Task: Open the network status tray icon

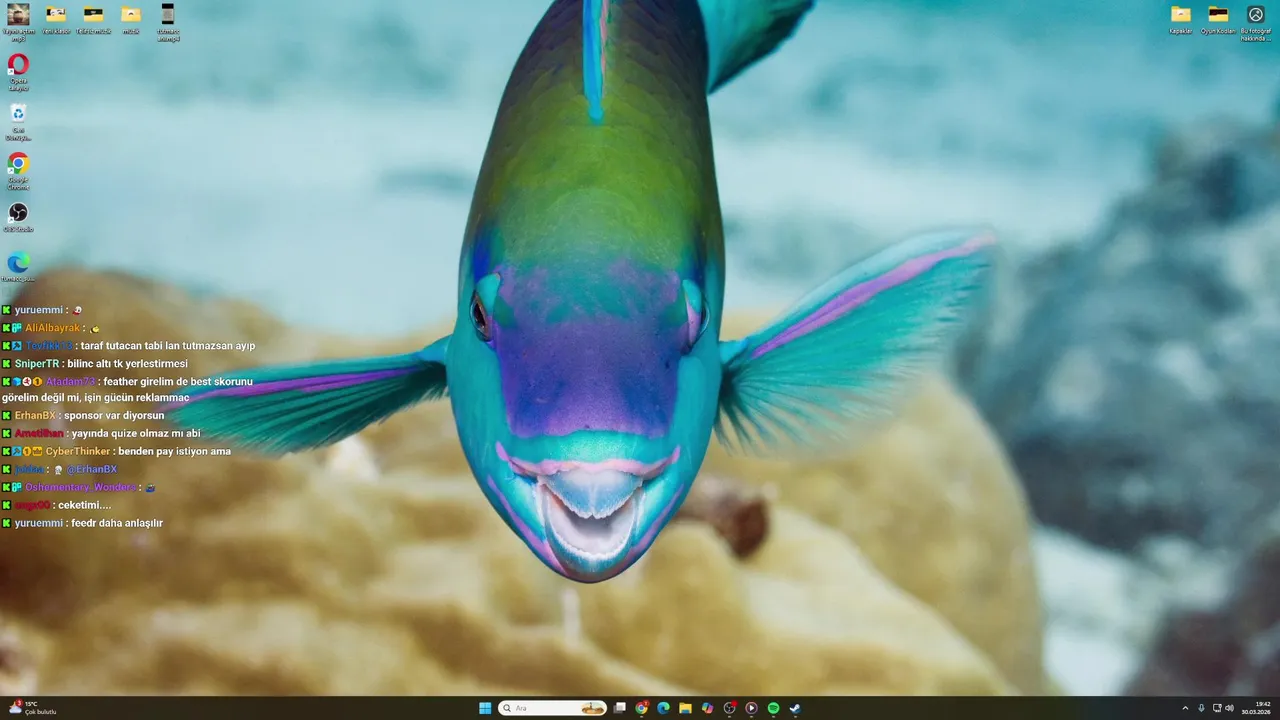Action: (1217, 708)
